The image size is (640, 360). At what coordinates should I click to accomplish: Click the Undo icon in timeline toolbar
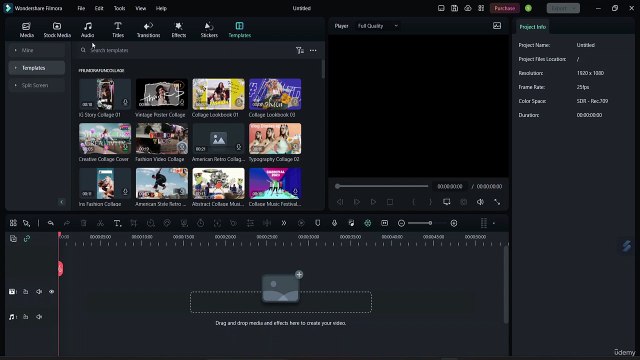pos(51,223)
